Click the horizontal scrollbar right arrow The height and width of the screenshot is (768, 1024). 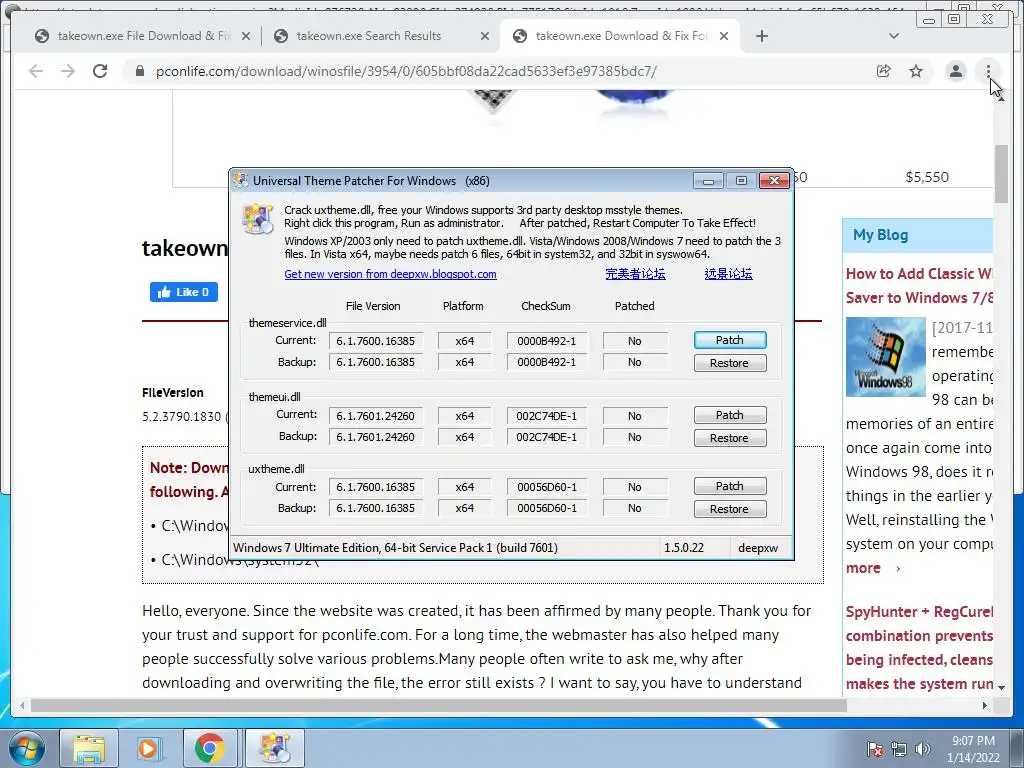click(985, 705)
